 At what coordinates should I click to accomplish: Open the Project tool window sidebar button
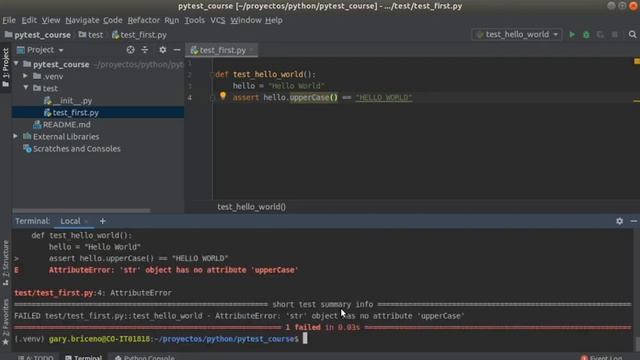point(5,67)
